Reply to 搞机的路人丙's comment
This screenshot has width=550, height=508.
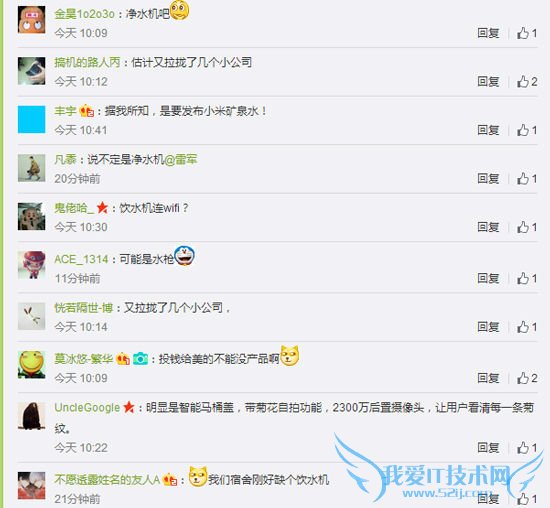coord(488,82)
